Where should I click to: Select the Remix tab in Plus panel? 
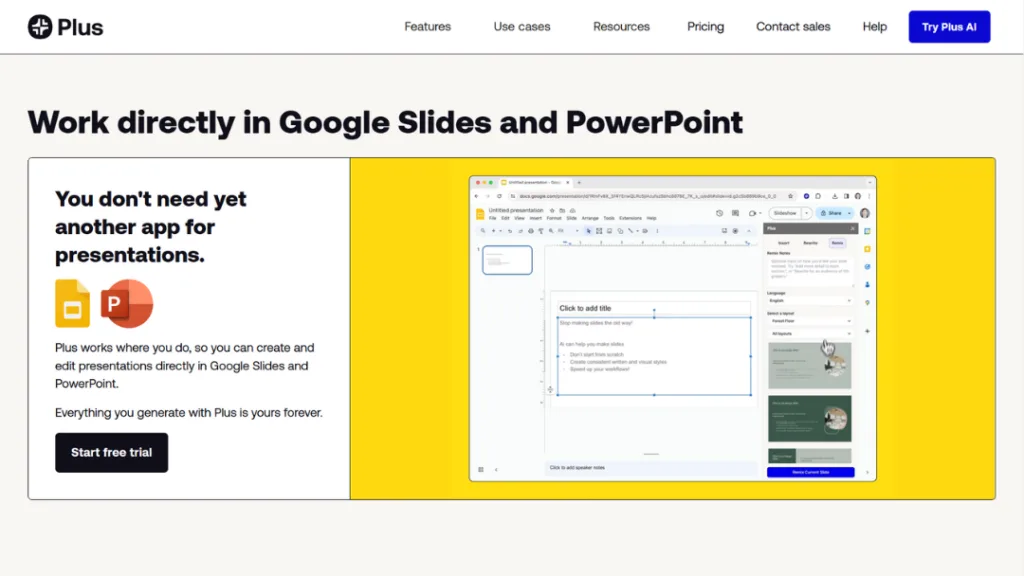pos(837,243)
